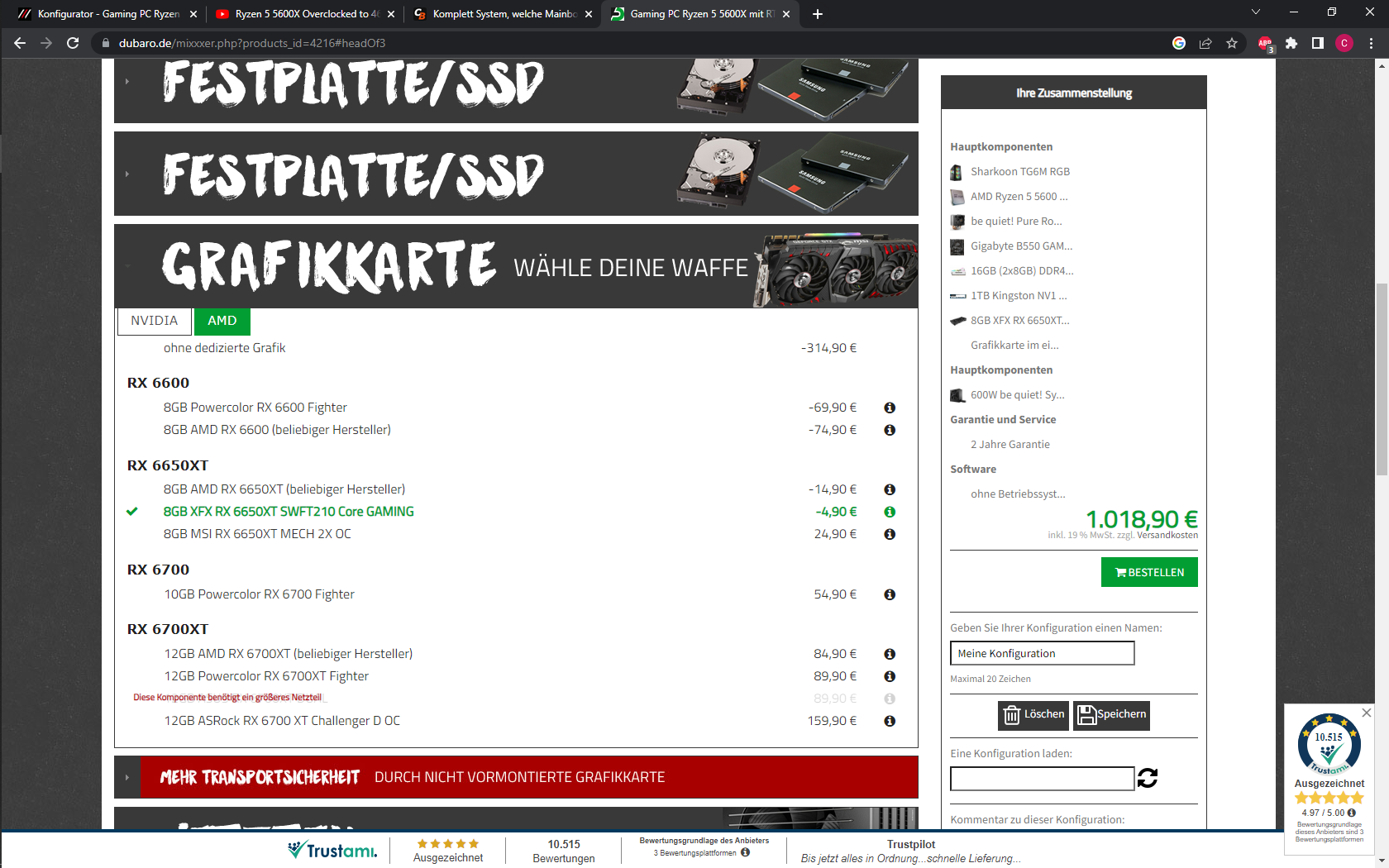
Task: Open the Trustami Ausgezeichnet badge widget
Action: click(1329, 781)
